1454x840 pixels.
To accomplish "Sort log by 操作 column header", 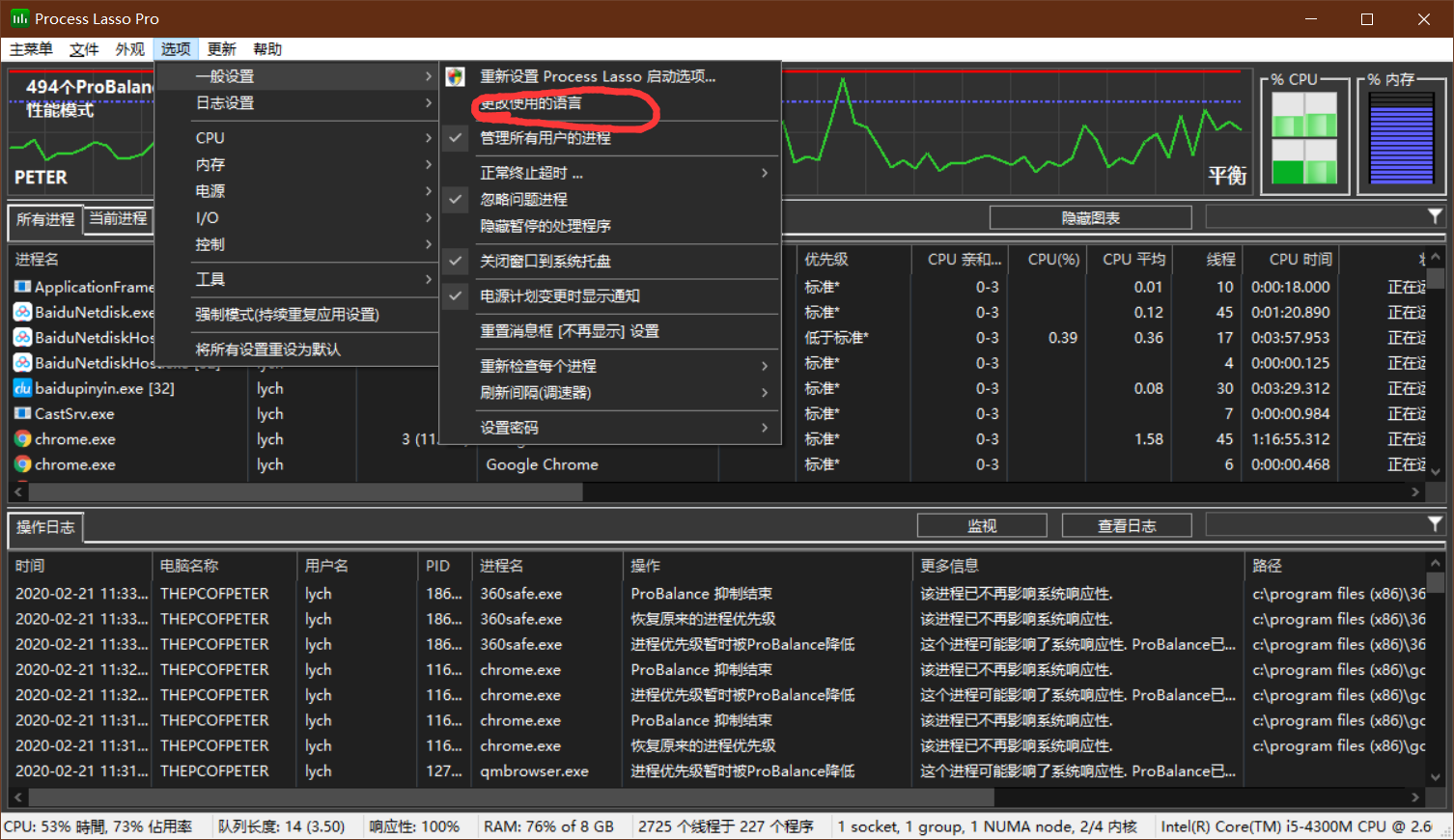I will point(767,566).
